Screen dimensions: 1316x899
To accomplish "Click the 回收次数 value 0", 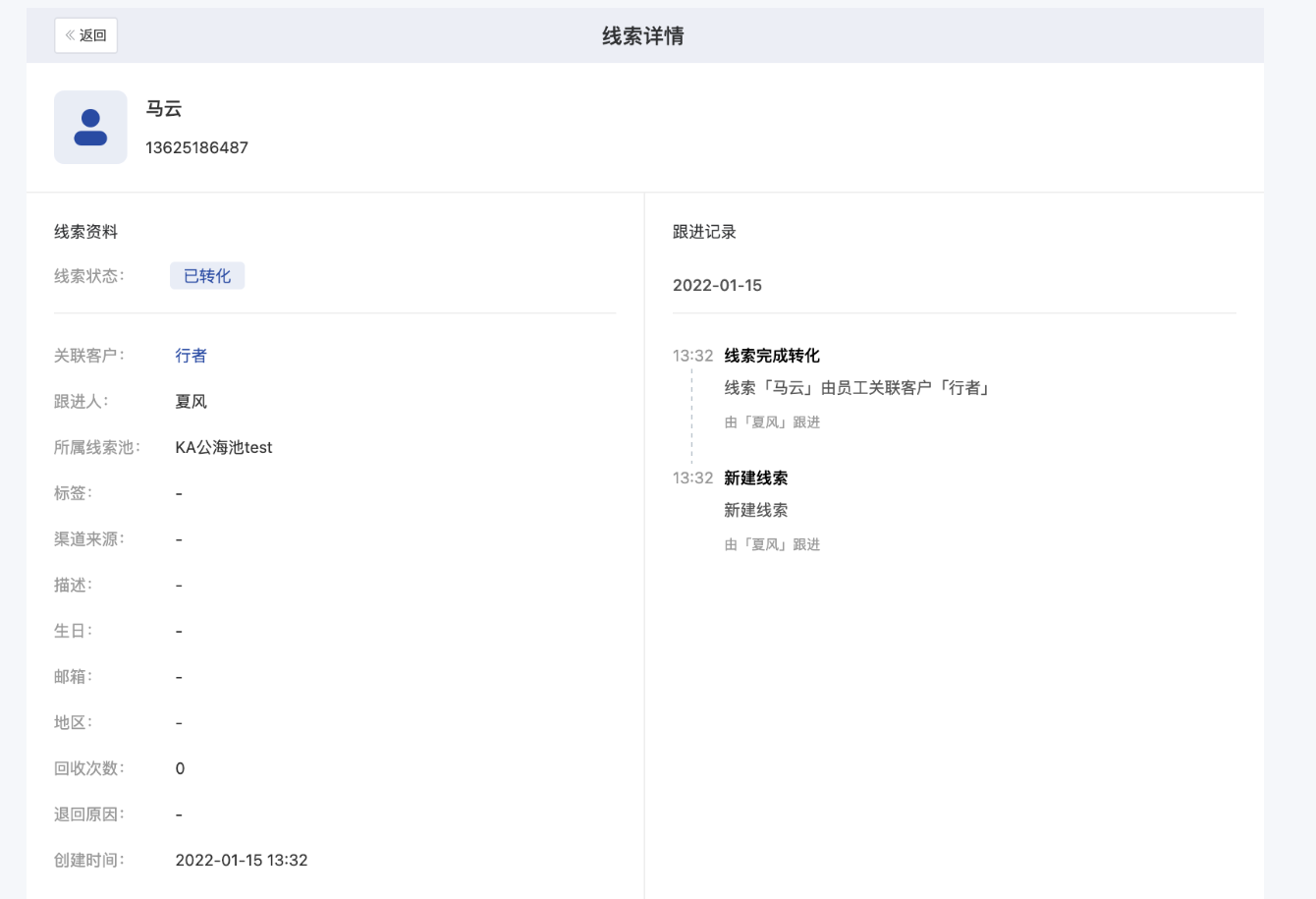I will pos(180,769).
